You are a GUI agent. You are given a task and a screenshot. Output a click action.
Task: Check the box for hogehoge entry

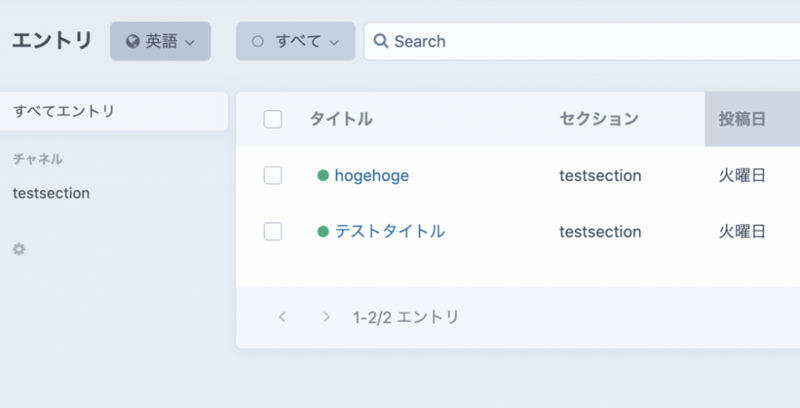coord(272,176)
